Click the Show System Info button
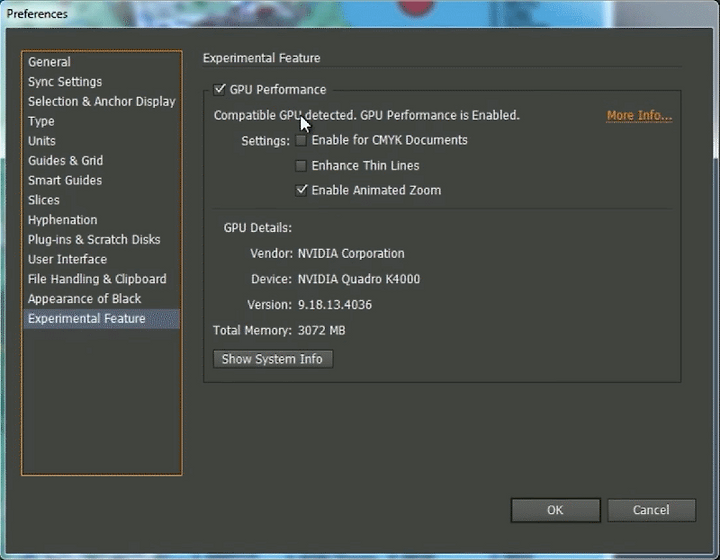720x560 pixels. (273, 359)
